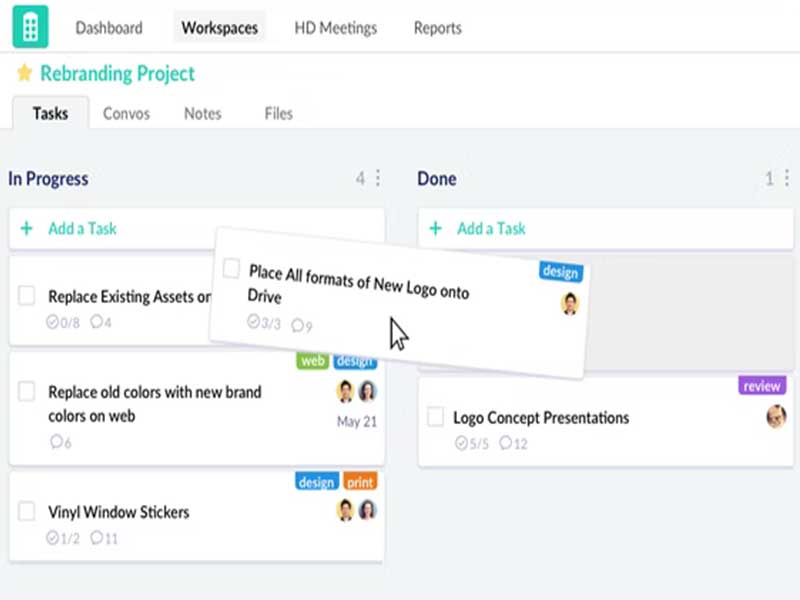Mark Vinyl Window Stickers task complete
The width and height of the screenshot is (800, 600).
pyautogui.click(x=27, y=511)
